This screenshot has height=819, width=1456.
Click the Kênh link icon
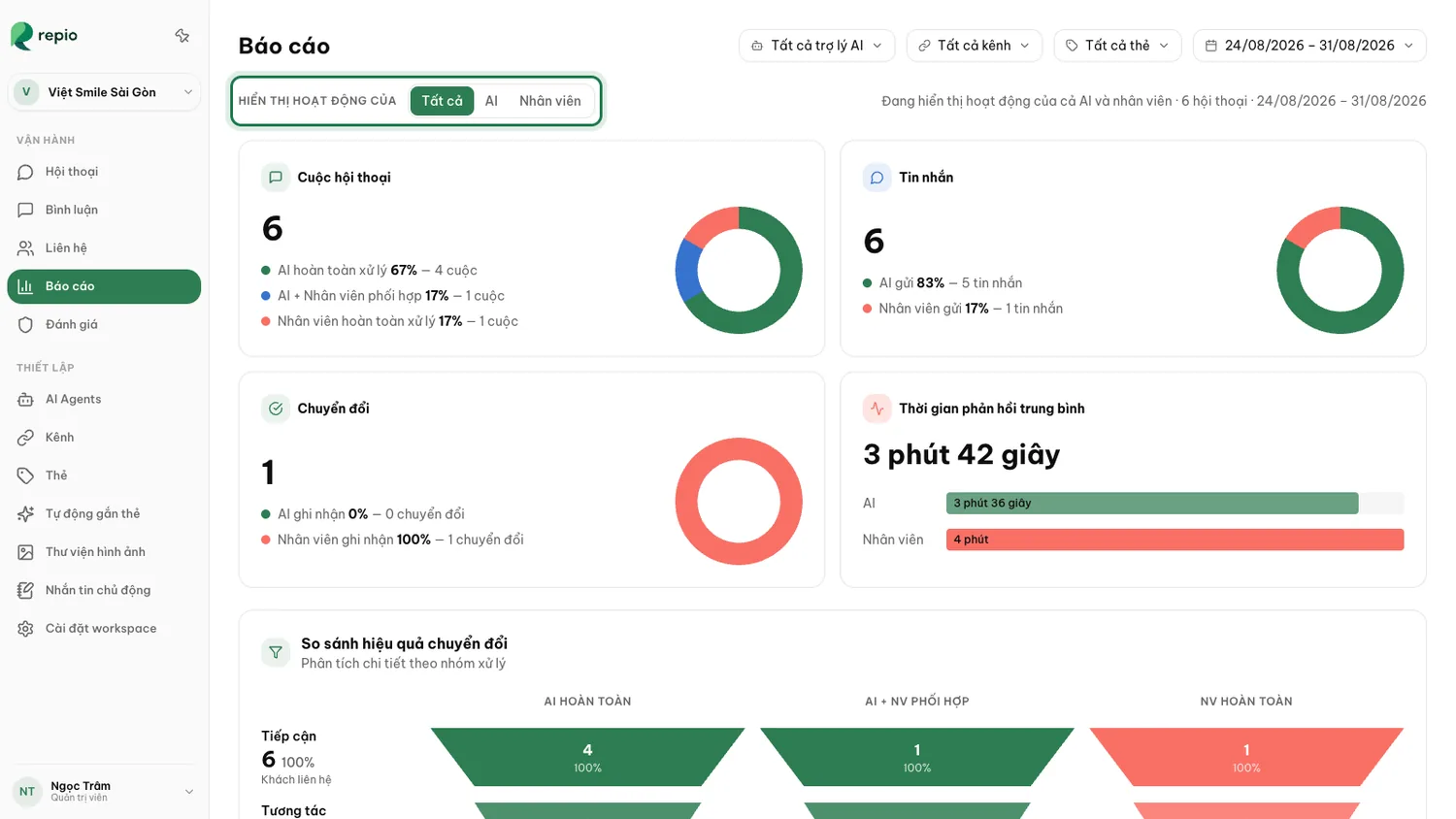coord(25,438)
